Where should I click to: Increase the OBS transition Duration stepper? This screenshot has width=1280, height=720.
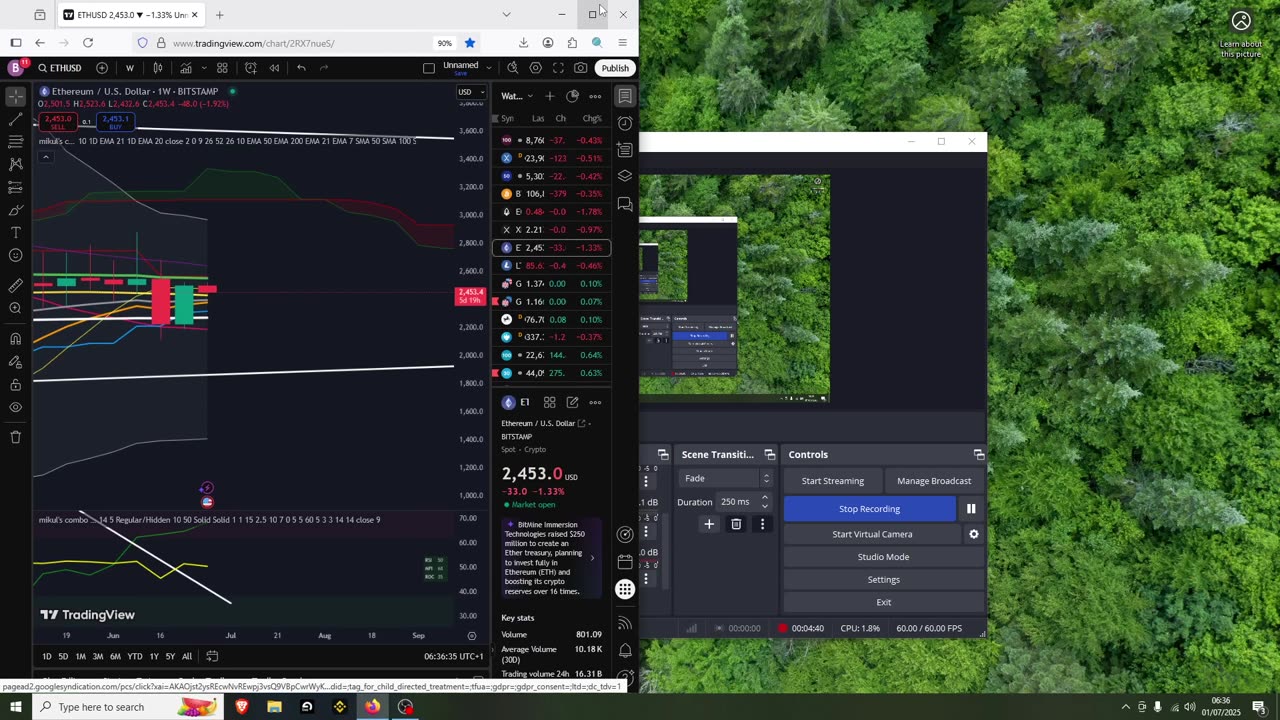click(765, 497)
